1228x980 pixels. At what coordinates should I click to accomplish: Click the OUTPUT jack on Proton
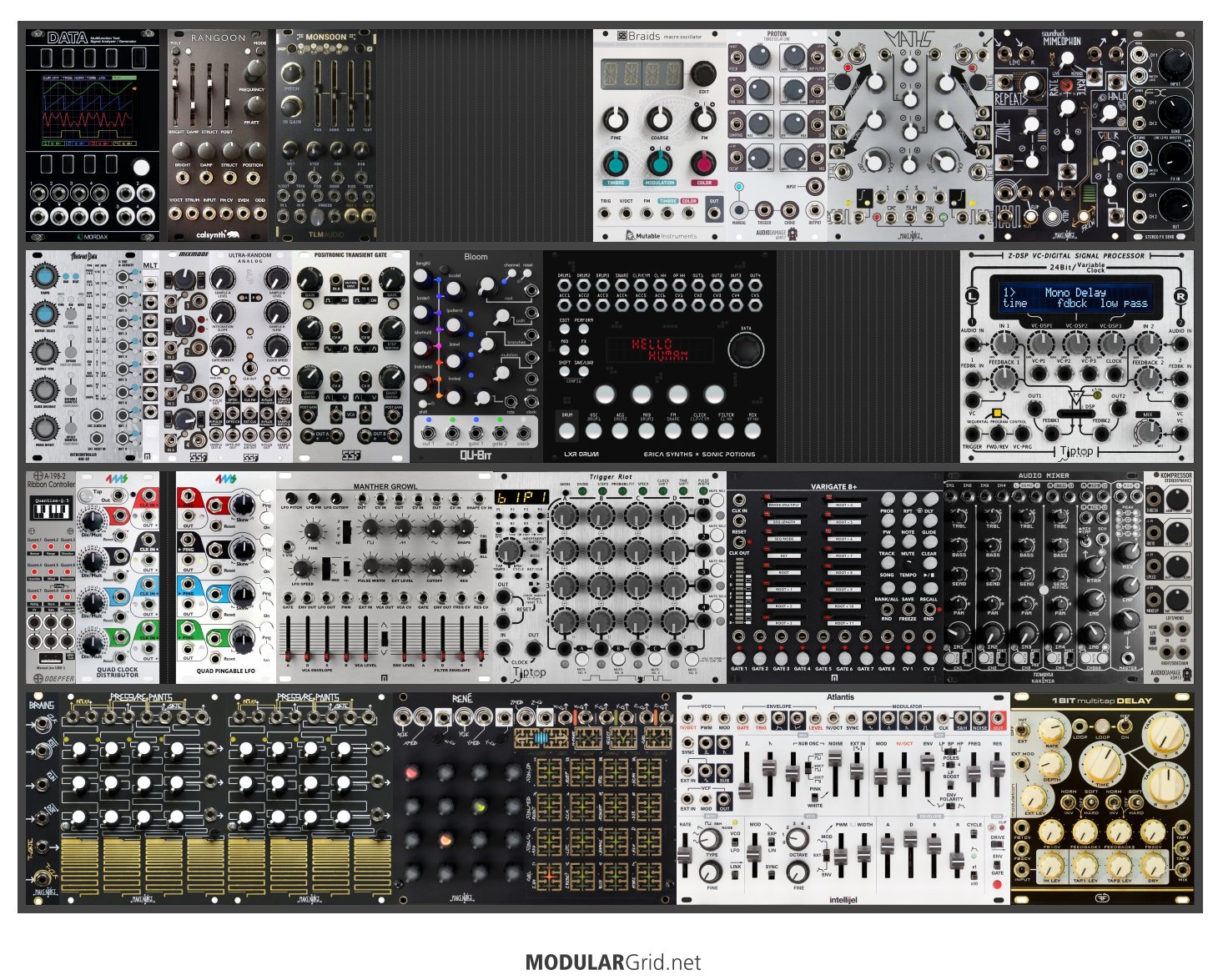815,209
